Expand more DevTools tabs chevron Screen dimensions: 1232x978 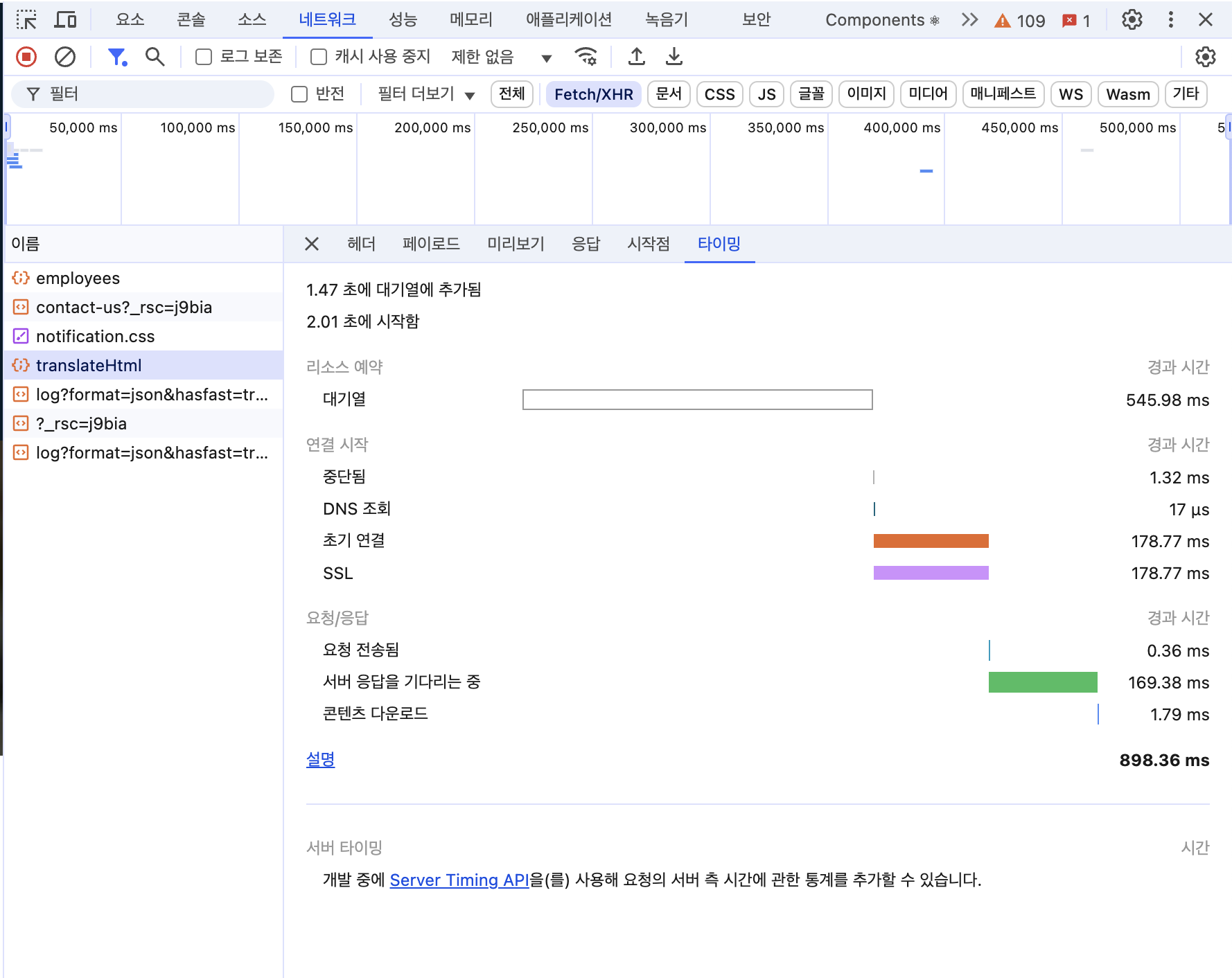(x=969, y=20)
